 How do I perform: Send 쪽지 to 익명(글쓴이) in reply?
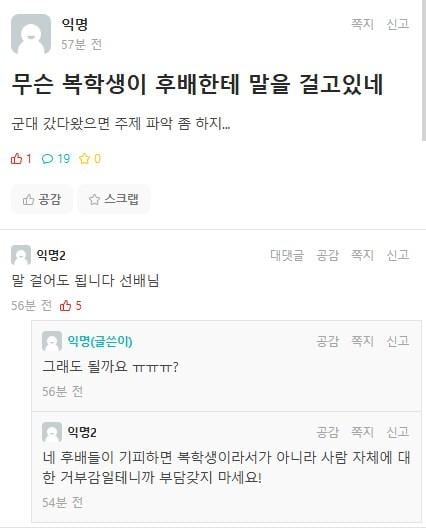(x=362, y=341)
